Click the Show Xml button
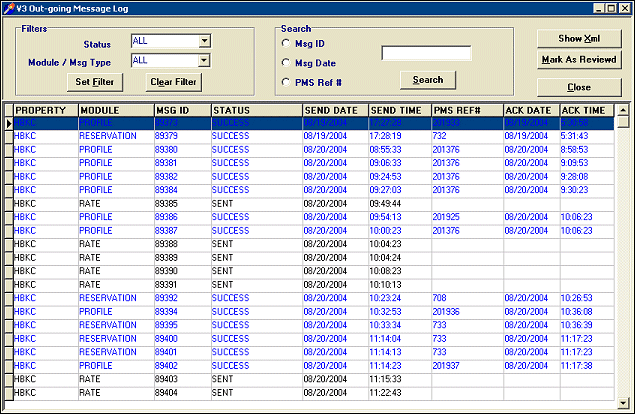 pos(579,38)
